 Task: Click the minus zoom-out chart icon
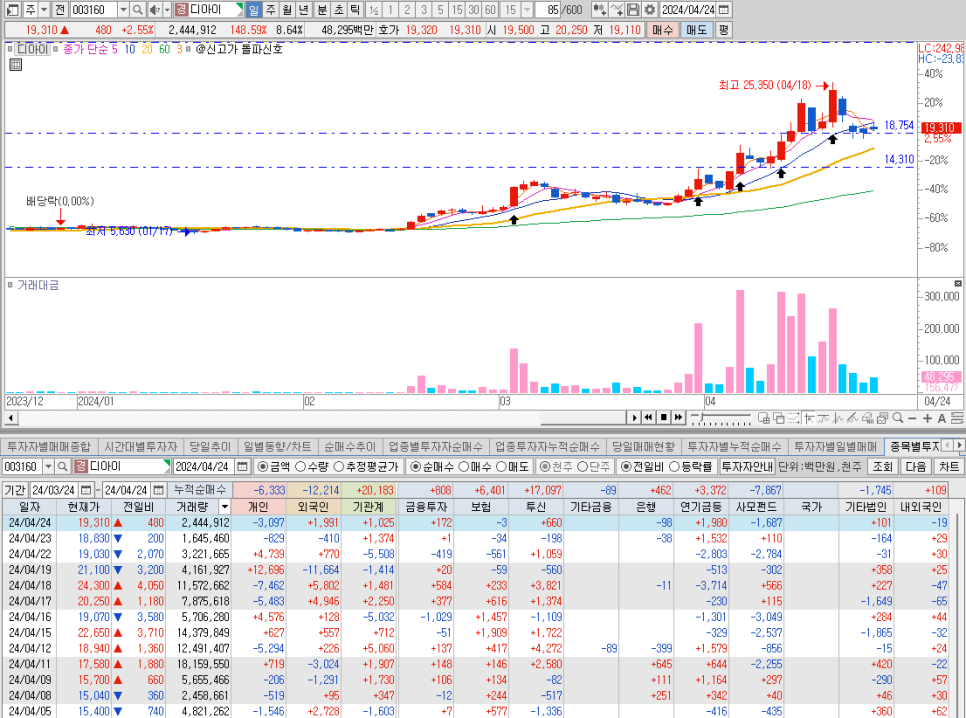point(912,418)
